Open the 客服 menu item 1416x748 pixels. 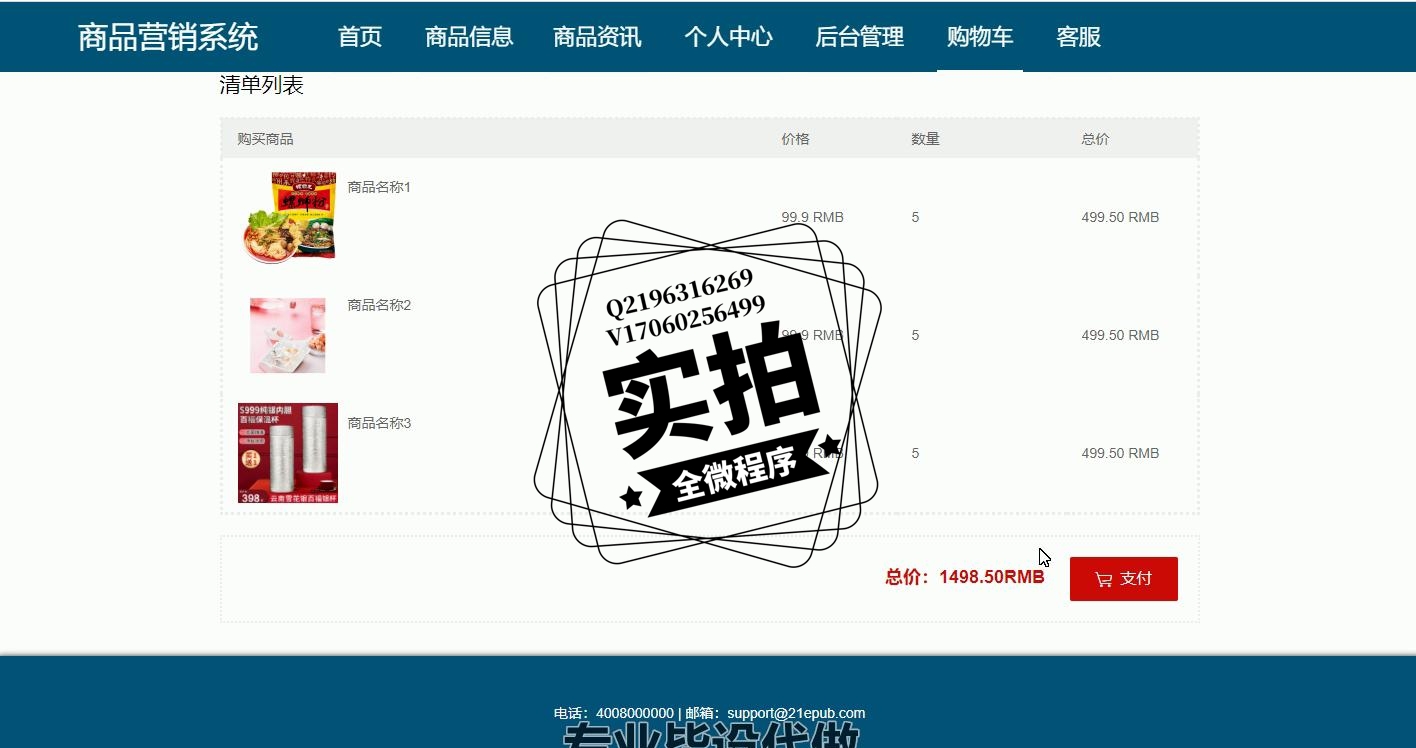coord(1079,37)
